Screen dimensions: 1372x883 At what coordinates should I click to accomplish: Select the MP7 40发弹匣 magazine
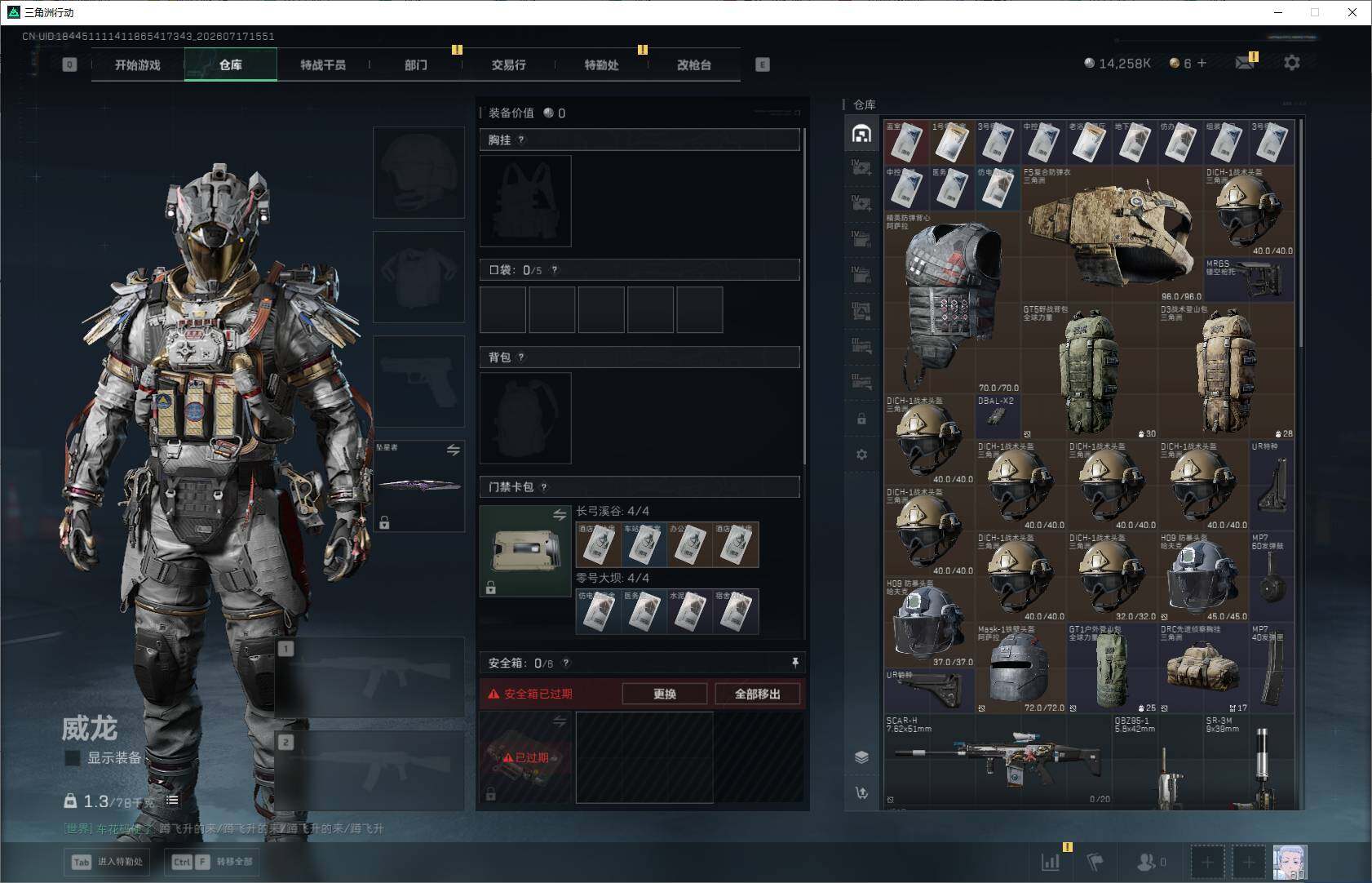coord(1272,668)
